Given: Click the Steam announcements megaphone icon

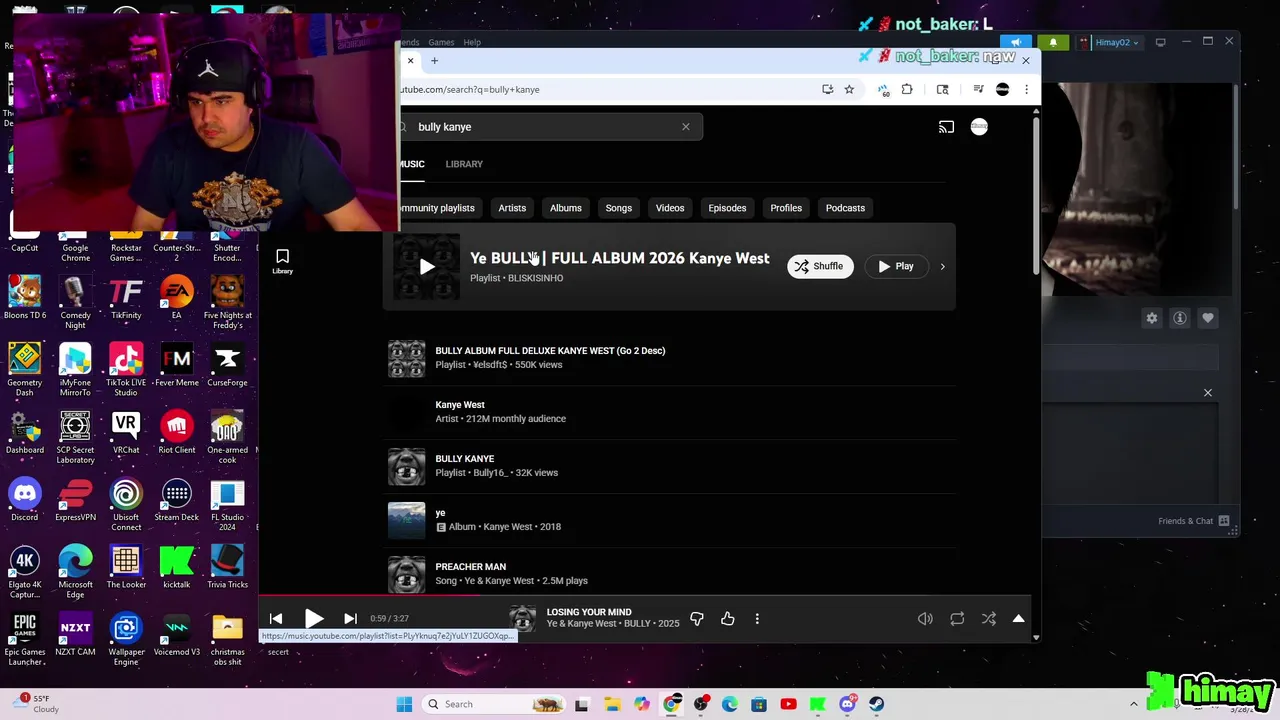Looking at the screenshot, I should pos(1016,42).
